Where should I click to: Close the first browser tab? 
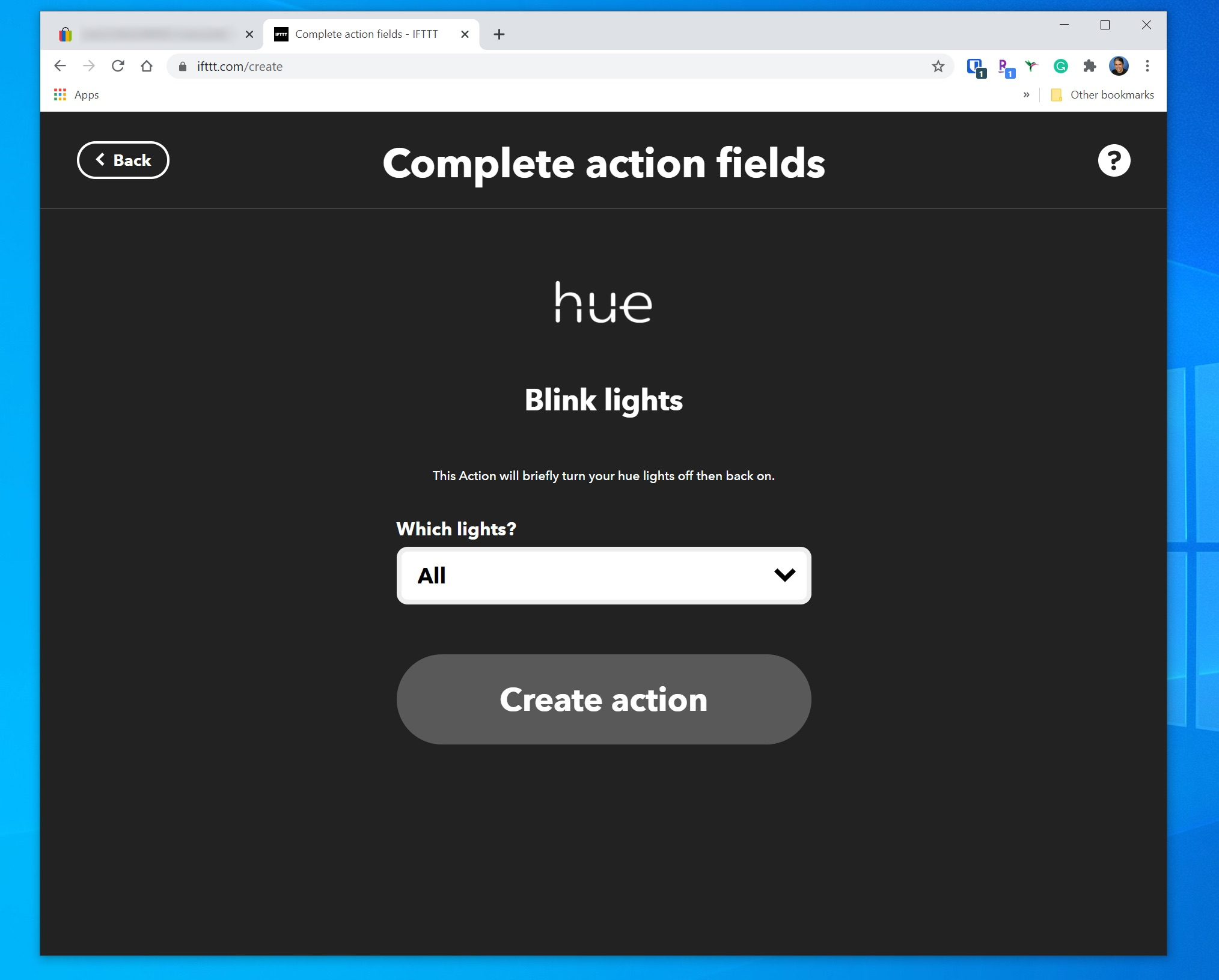tap(249, 34)
